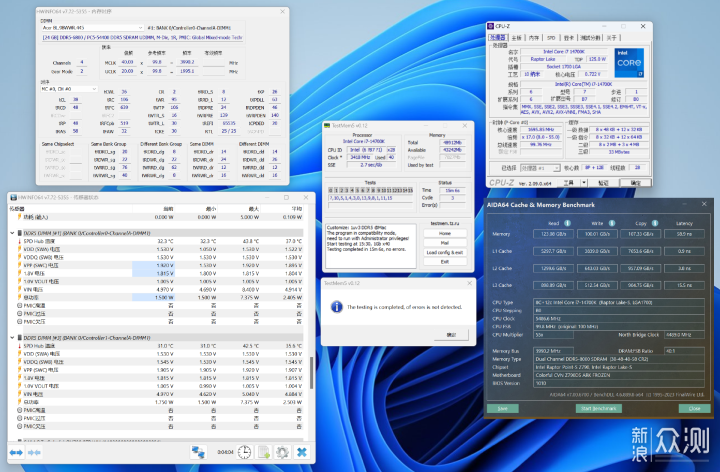
Task: Open MC #3 CH #0 timing channel dropdown
Action: pyautogui.click(x=69, y=89)
